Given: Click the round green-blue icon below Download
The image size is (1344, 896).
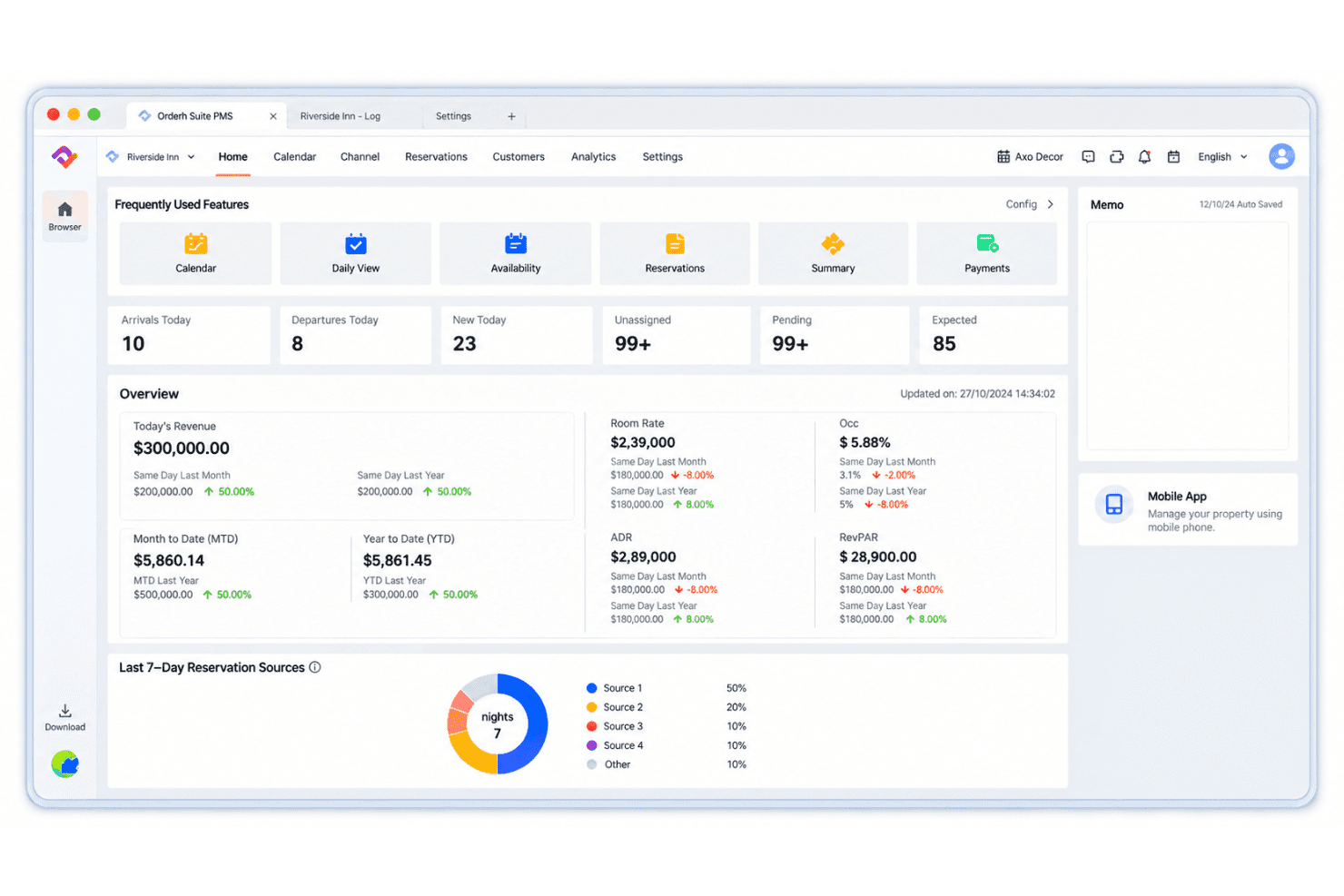Looking at the screenshot, I should tap(65, 763).
